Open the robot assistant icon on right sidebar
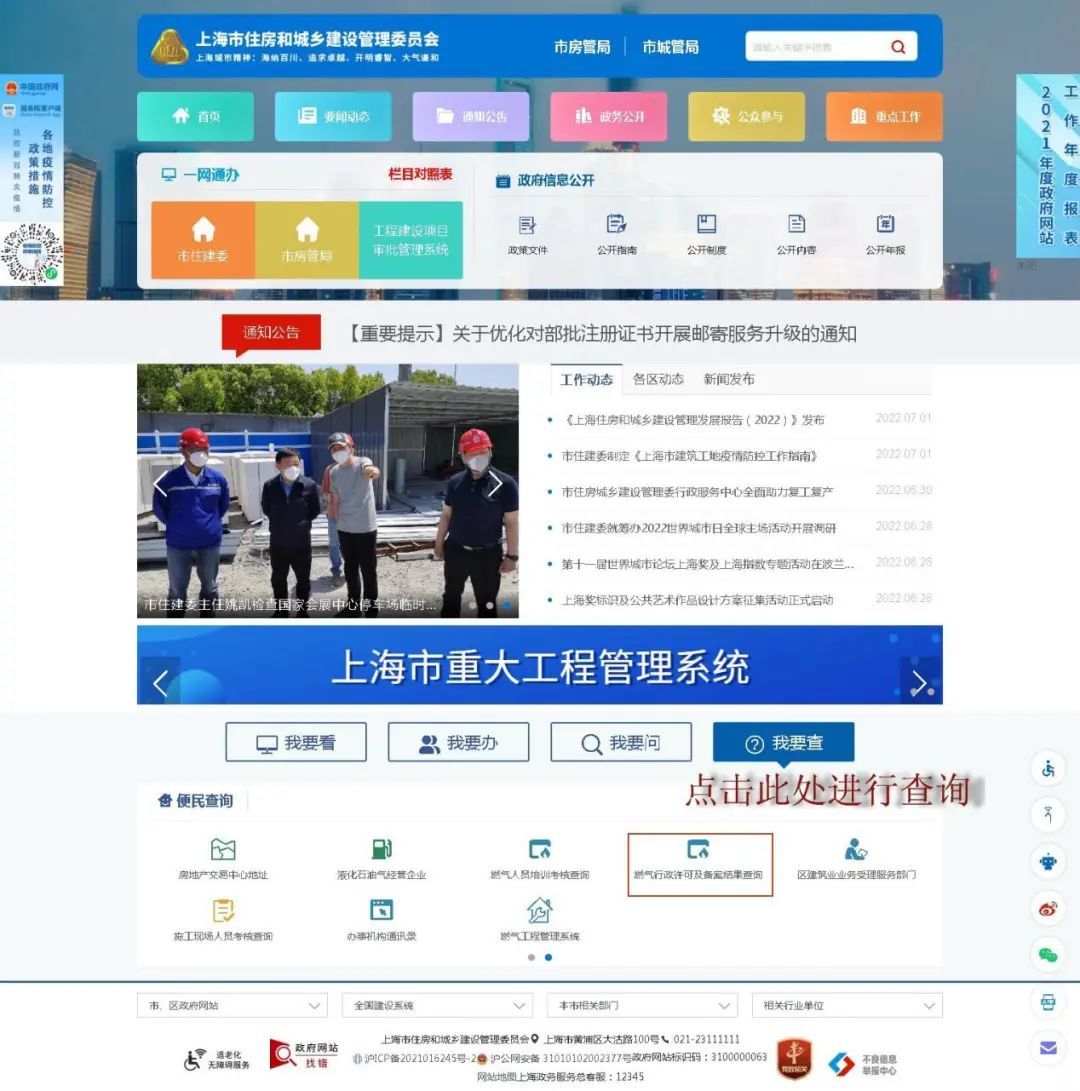1080x1091 pixels. (1048, 861)
